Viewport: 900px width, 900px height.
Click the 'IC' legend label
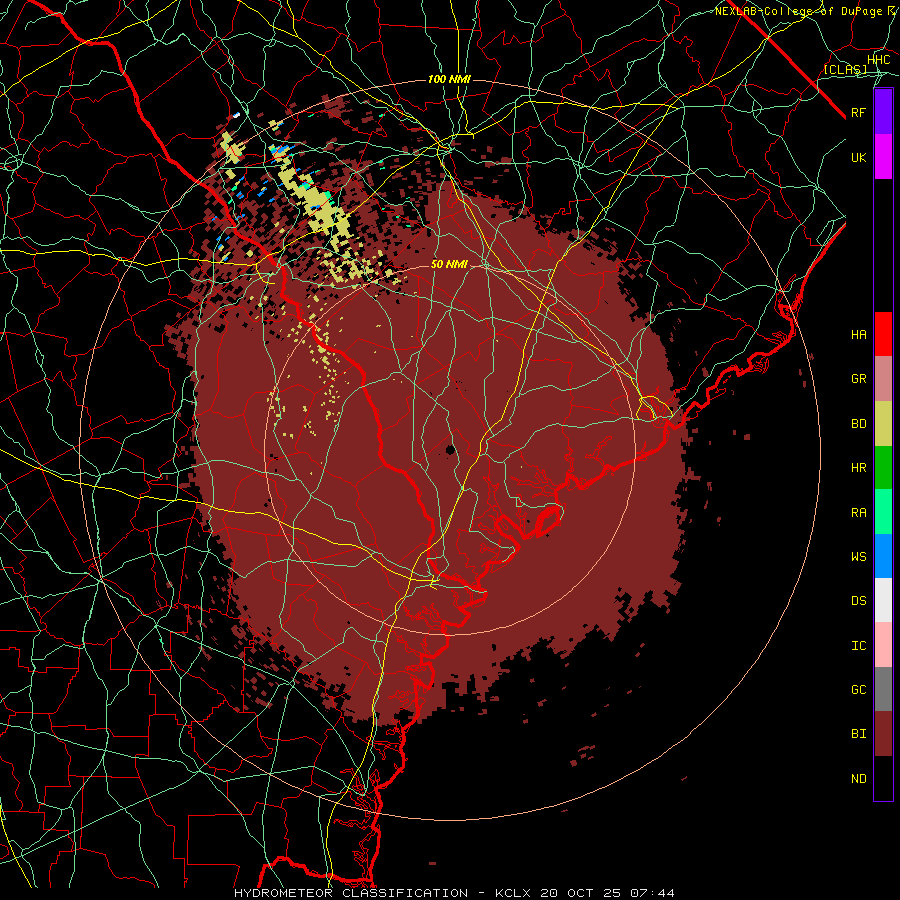coord(858,646)
